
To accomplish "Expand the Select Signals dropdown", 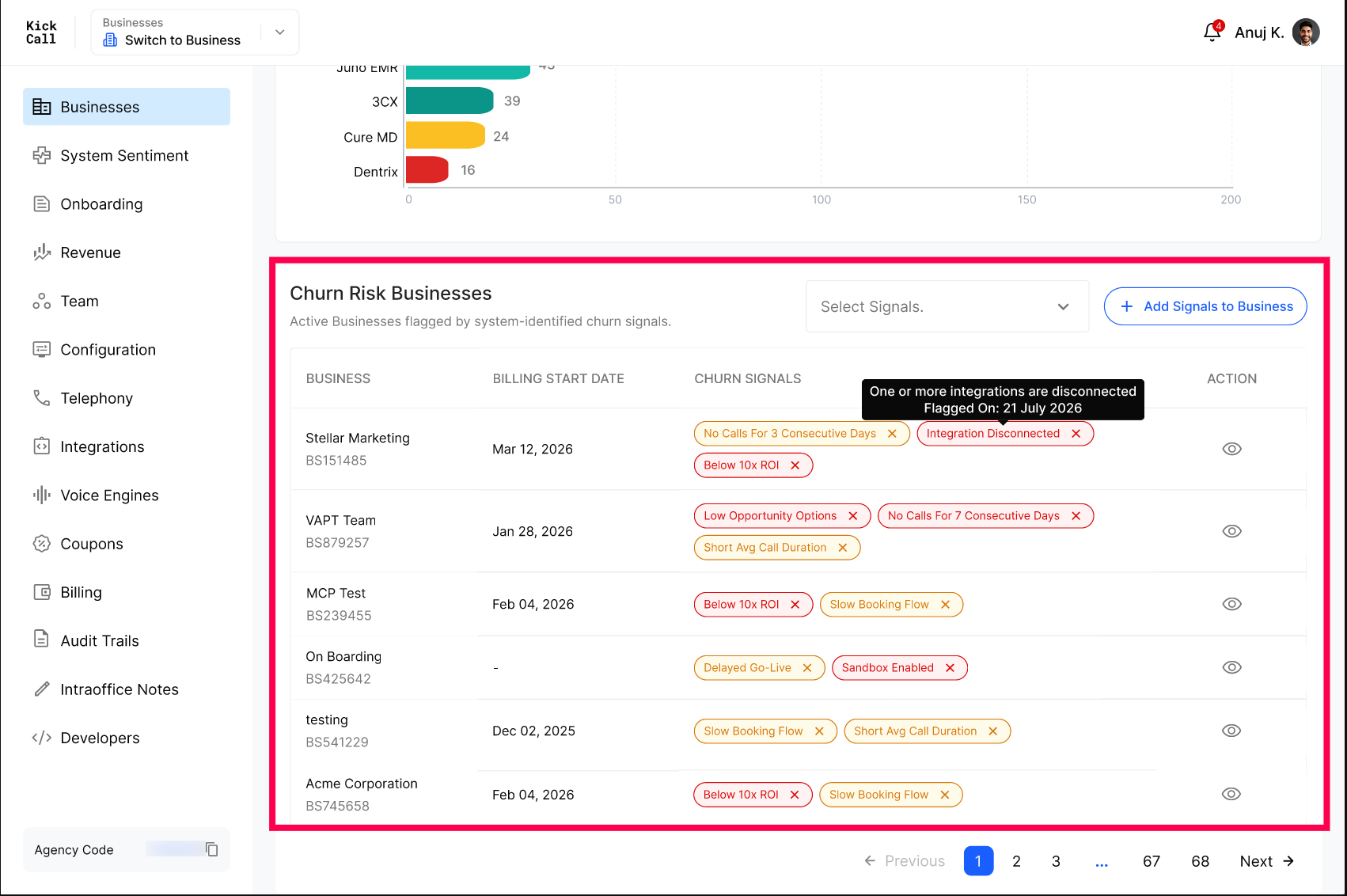I will click(x=947, y=306).
